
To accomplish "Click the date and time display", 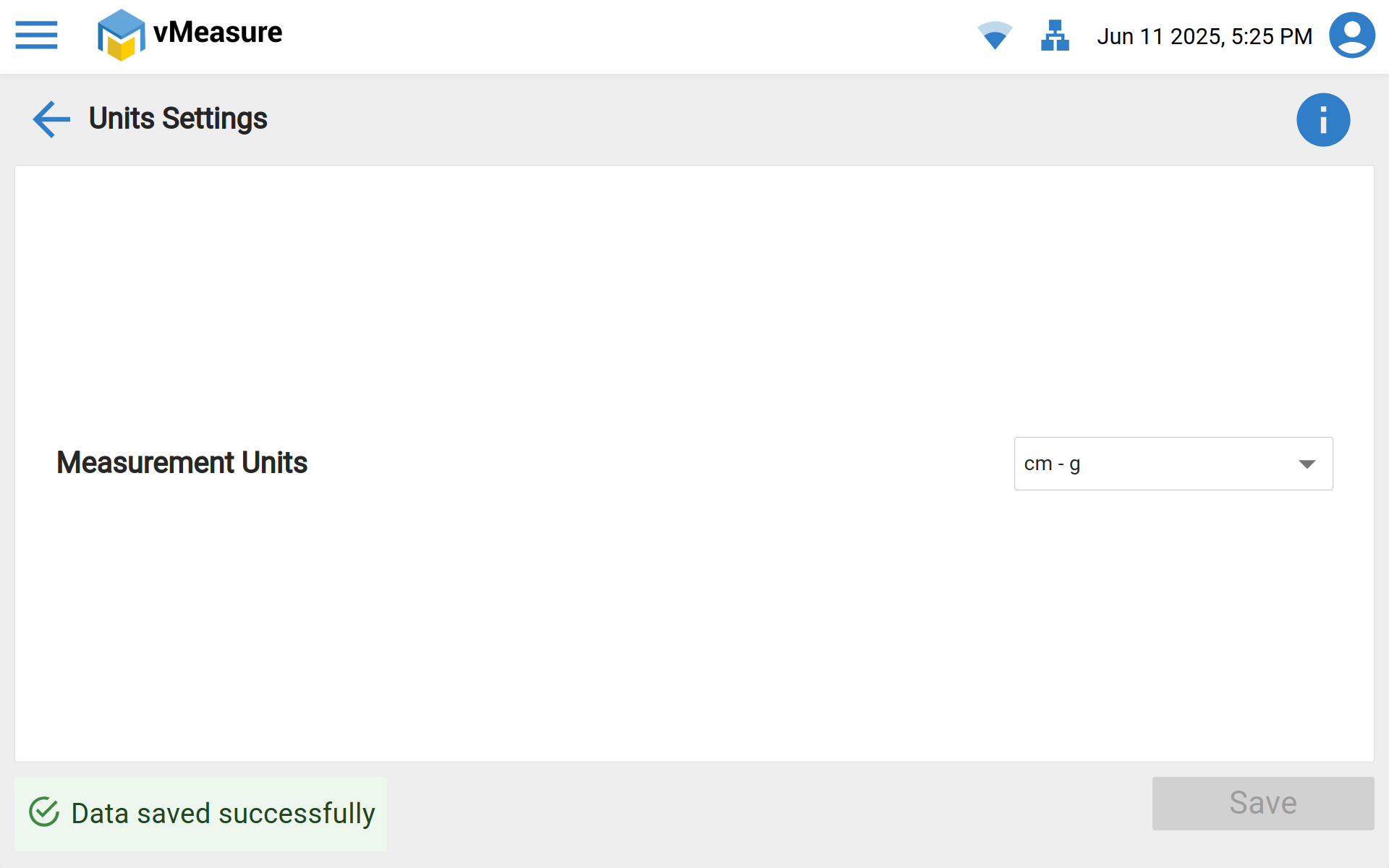I will (1205, 36).
